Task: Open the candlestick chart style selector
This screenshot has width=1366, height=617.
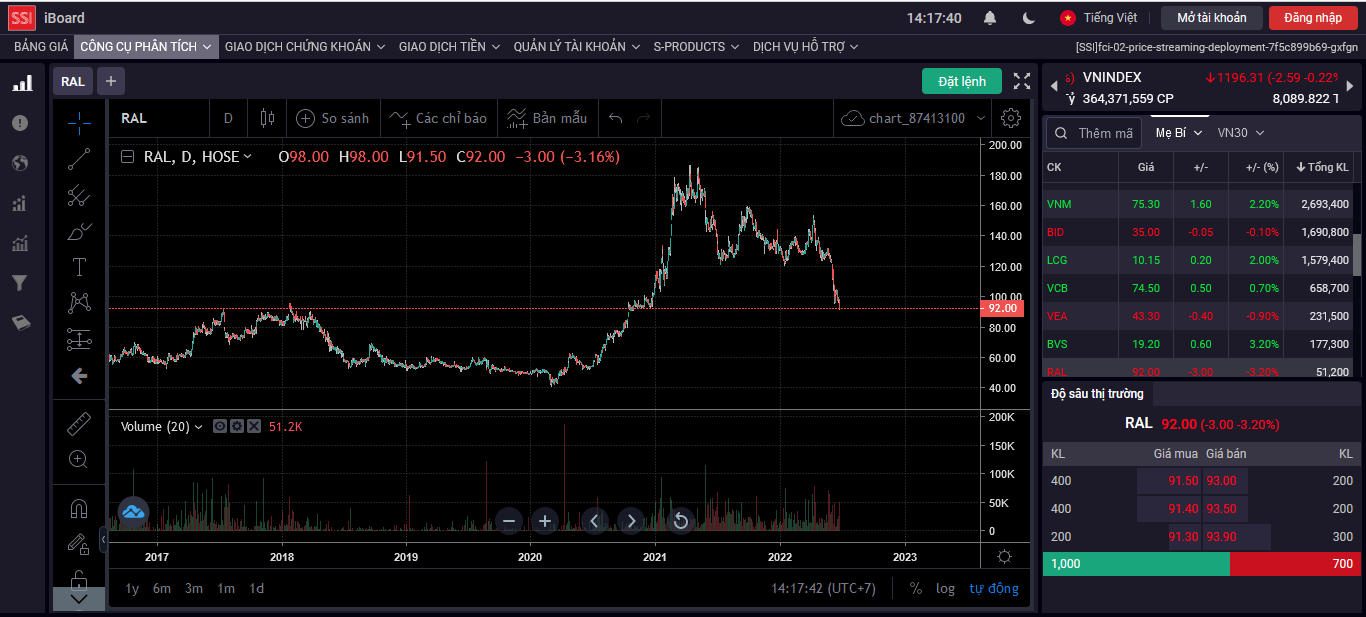Action: [x=267, y=118]
